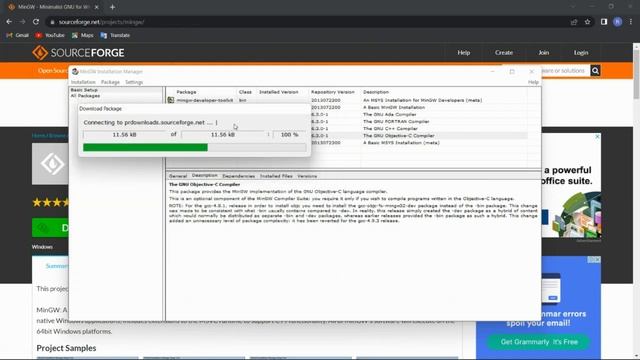Click the share page icon in address bar
Image resolution: width=640 pixels, height=360 pixels.
click(574, 22)
